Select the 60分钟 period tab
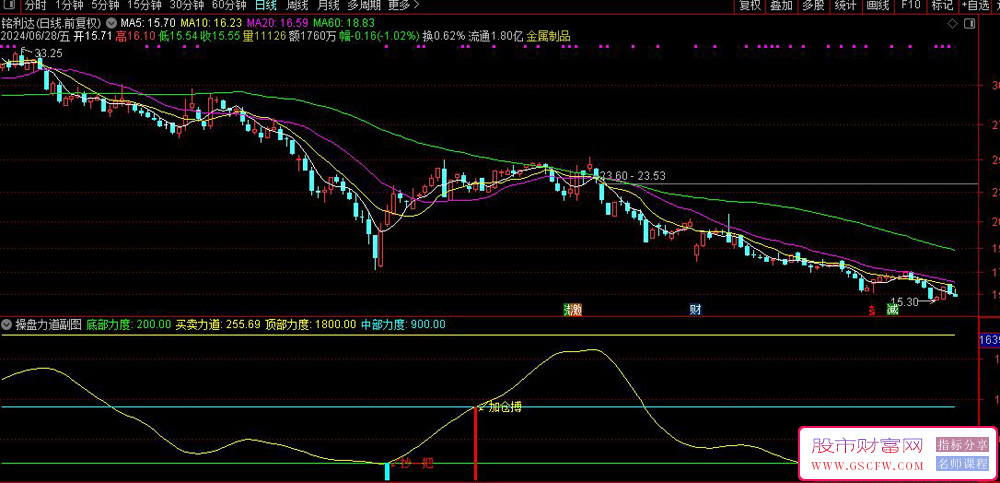 (x=229, y=6)
